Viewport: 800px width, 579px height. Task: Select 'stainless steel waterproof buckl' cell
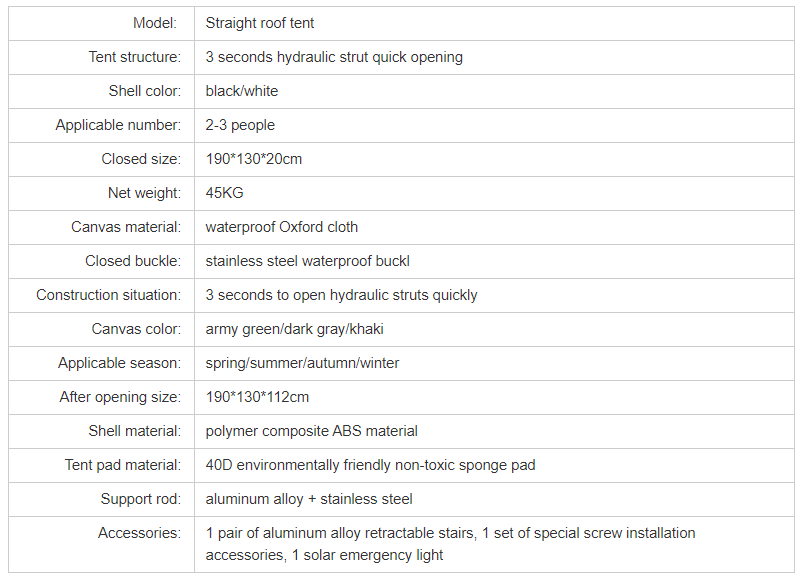click(494, 261)
